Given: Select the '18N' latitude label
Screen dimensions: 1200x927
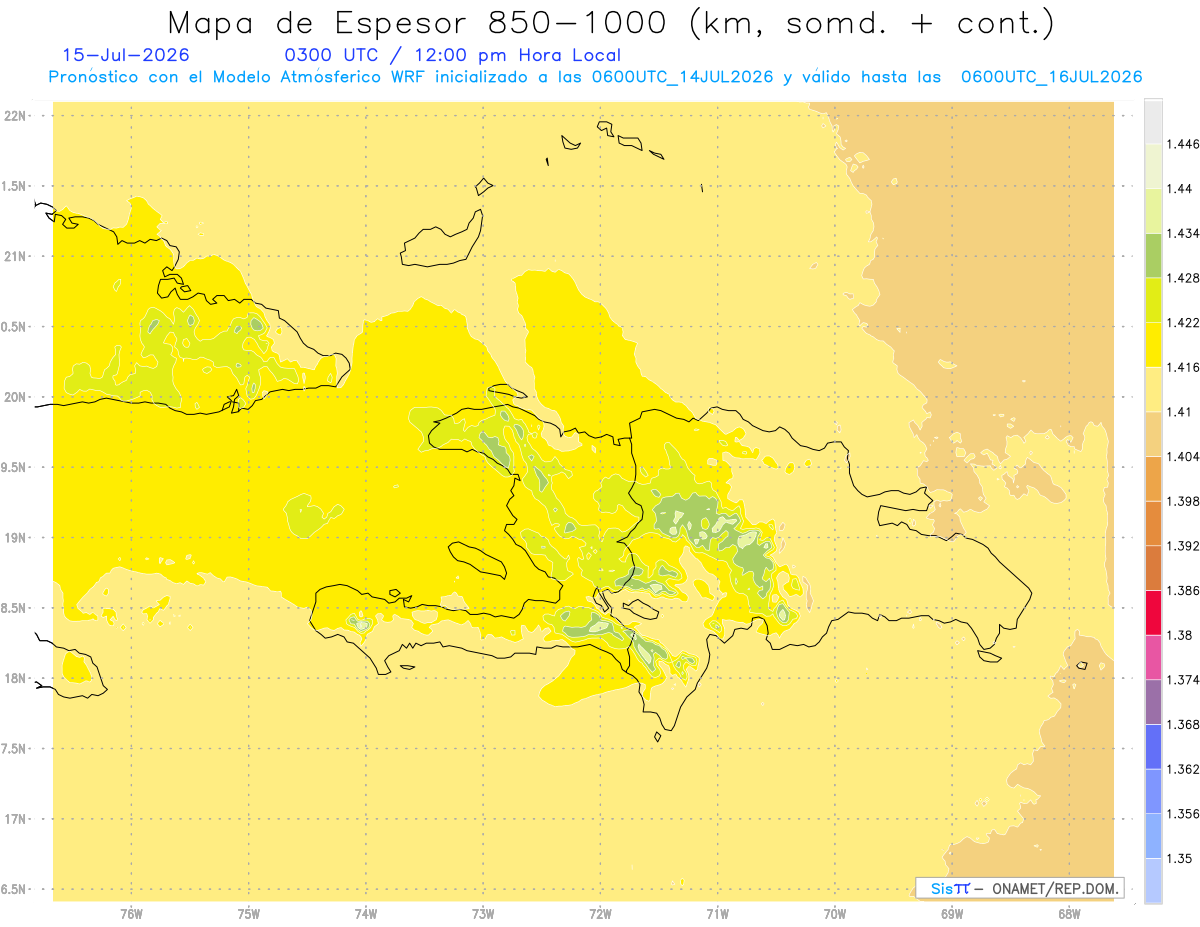Looking at the screenshot, I should [15, 678].
